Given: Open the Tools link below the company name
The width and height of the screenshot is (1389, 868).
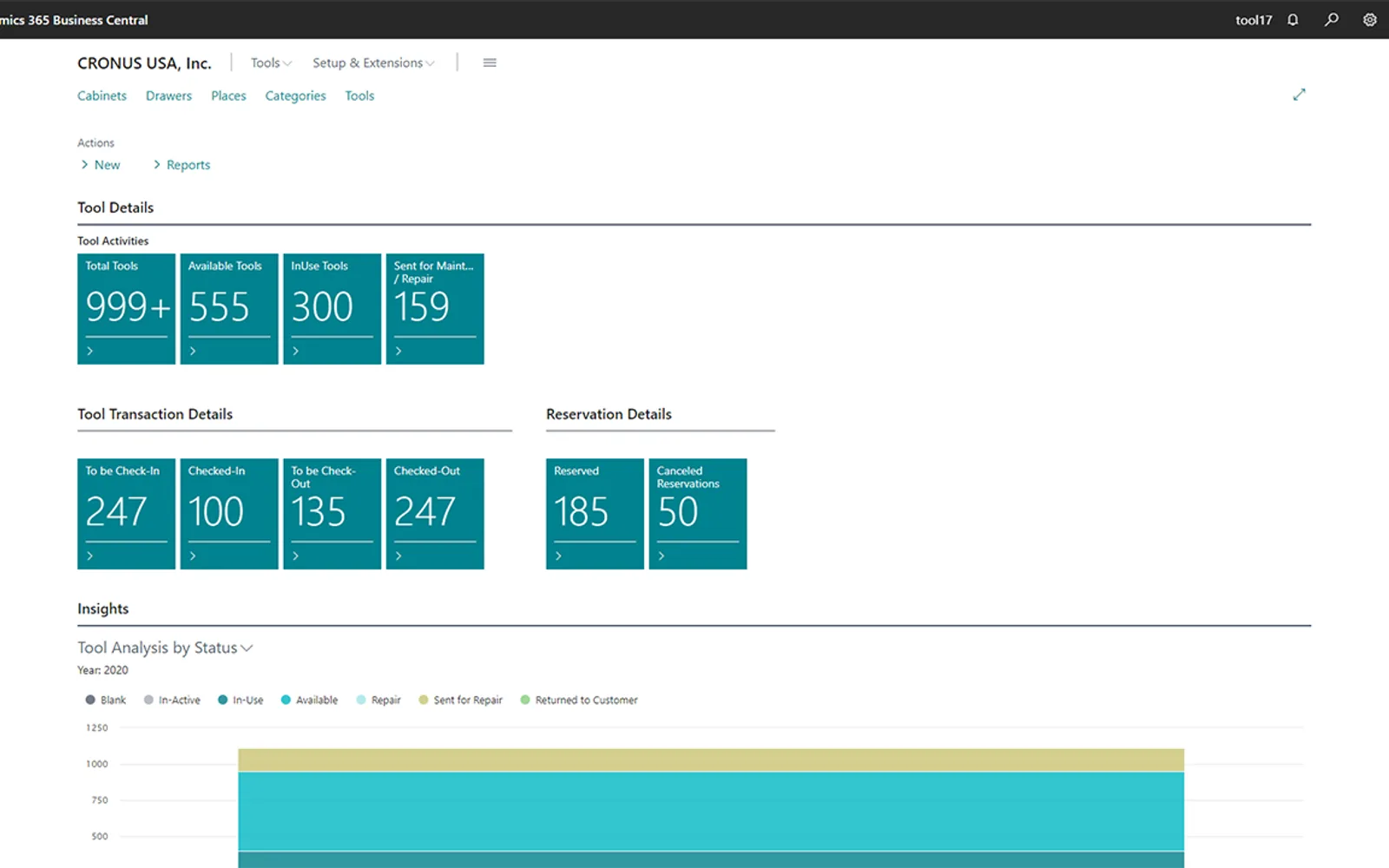Looking at the screenshot, I should pyautogui.click(x=359, y=95).
